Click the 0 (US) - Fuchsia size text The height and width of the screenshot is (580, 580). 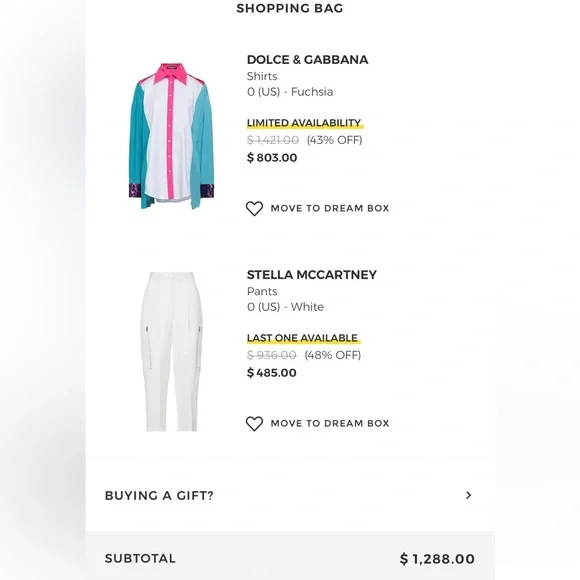(x=290, y=92)
